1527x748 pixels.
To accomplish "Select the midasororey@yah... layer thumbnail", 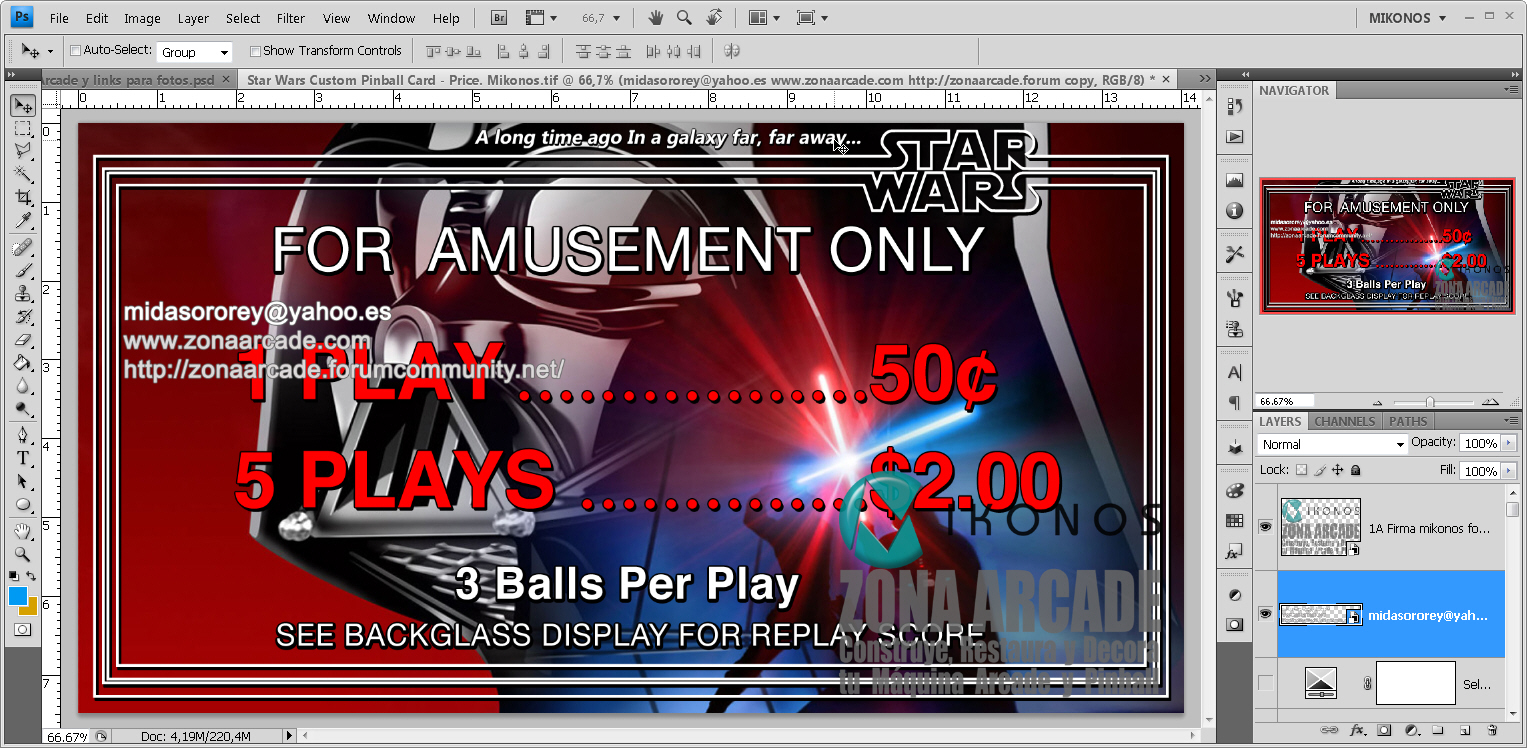I will tap(1320, 615).
